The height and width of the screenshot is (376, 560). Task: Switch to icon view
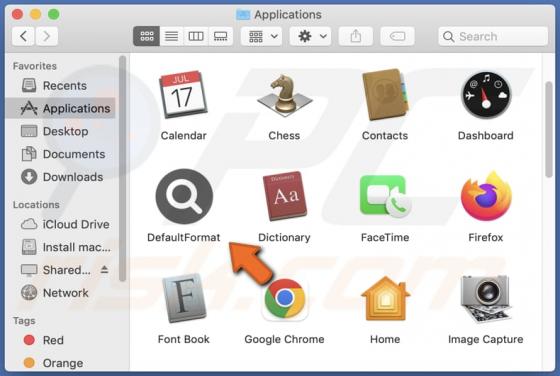pos(147,36)
